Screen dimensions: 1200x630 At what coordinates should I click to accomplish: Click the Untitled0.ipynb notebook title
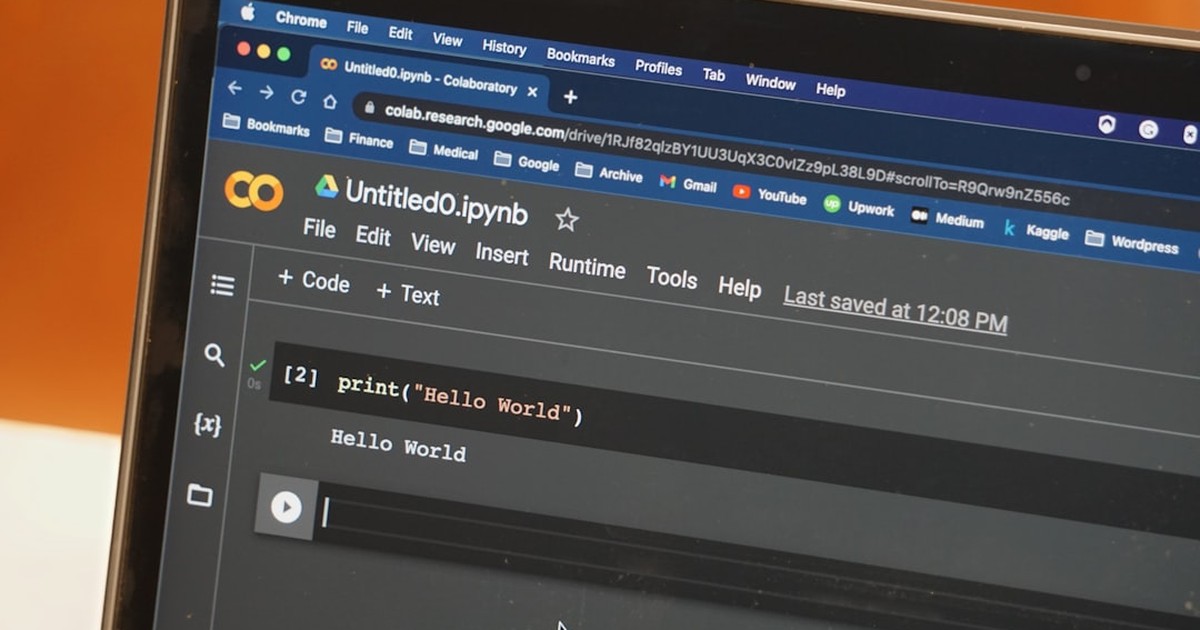(436, 201)
